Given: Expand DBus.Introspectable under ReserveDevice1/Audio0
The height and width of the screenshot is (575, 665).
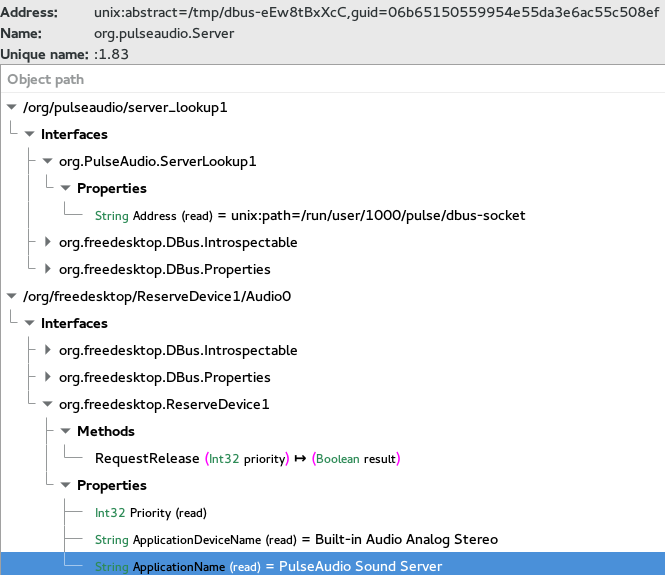Looking at the screenshot, I should click(x=47, y=350).
